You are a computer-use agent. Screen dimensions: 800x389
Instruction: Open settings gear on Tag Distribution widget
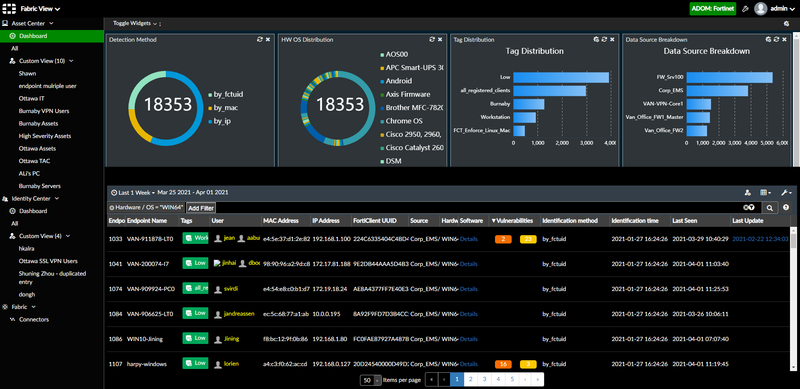pos(596,39)
